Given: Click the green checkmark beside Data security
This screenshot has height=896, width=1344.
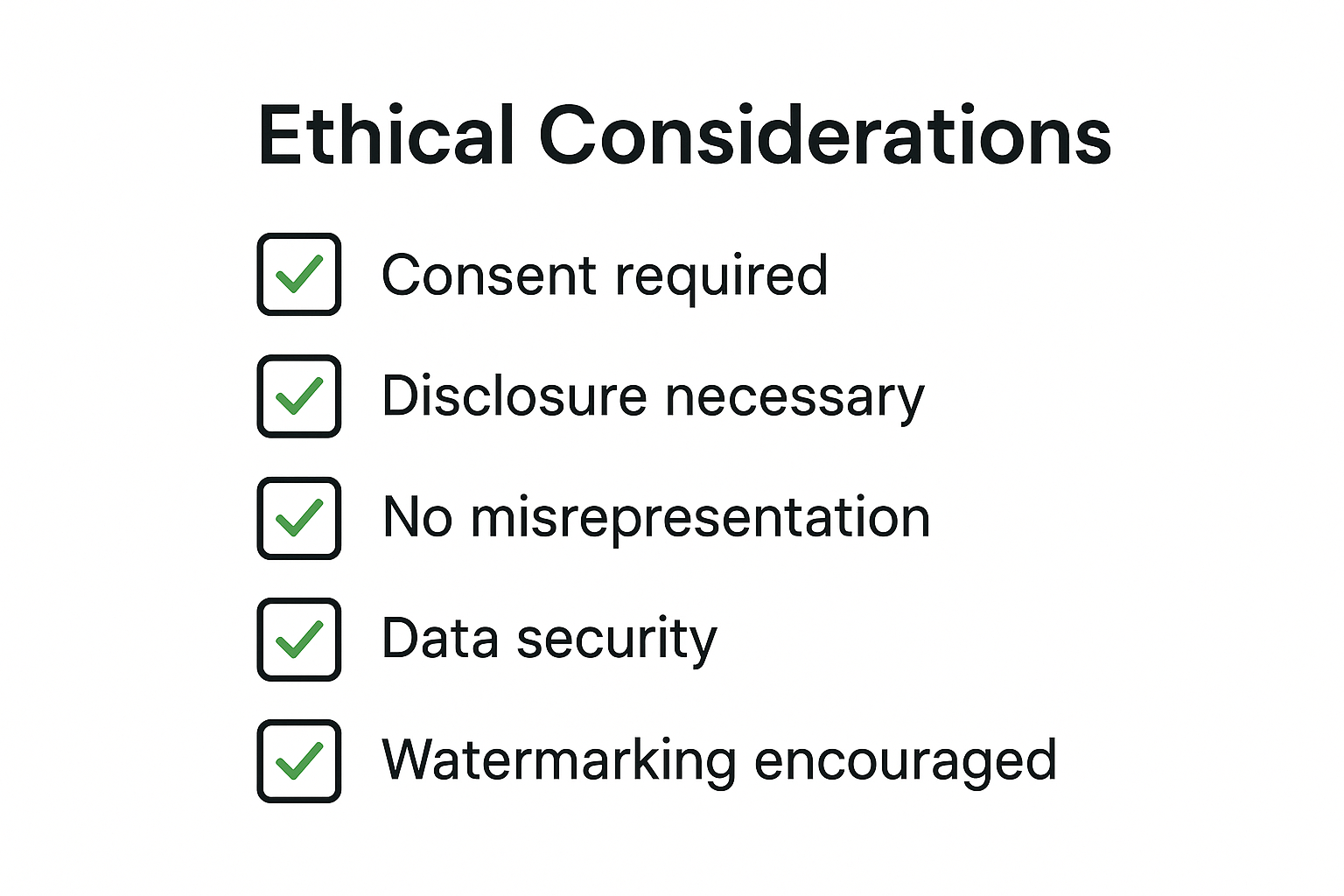Looking at the screenshot, I should pyautogui.click(x=299, y=640).
